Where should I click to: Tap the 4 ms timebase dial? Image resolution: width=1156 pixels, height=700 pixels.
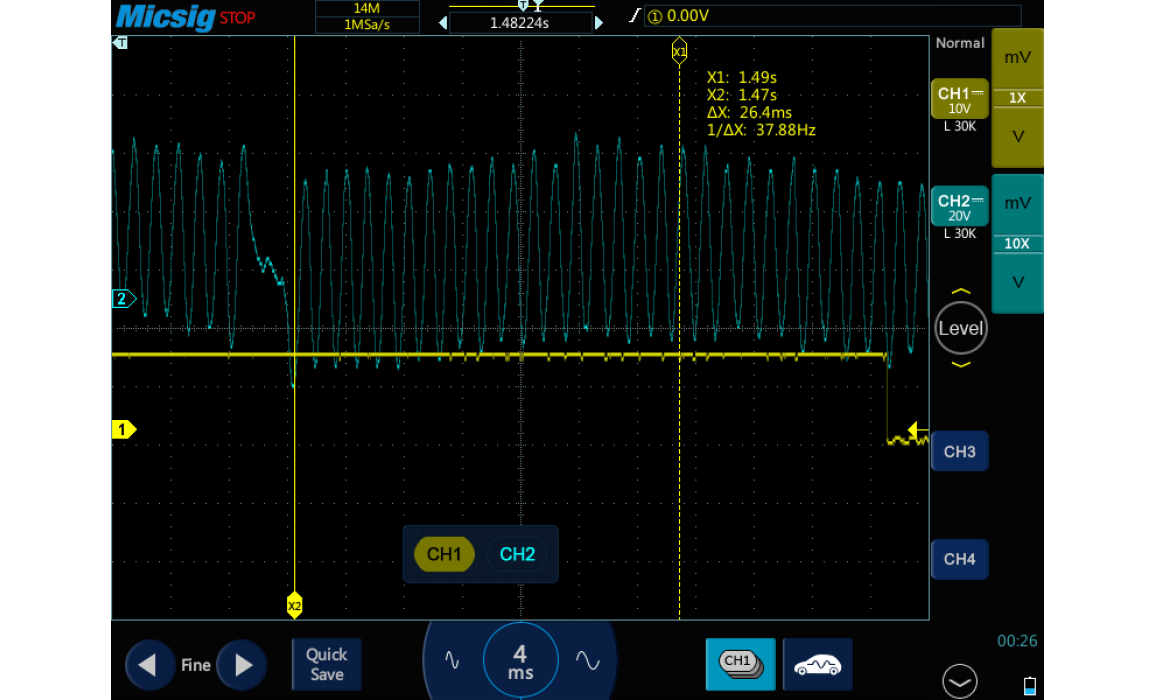pos(520,661)
